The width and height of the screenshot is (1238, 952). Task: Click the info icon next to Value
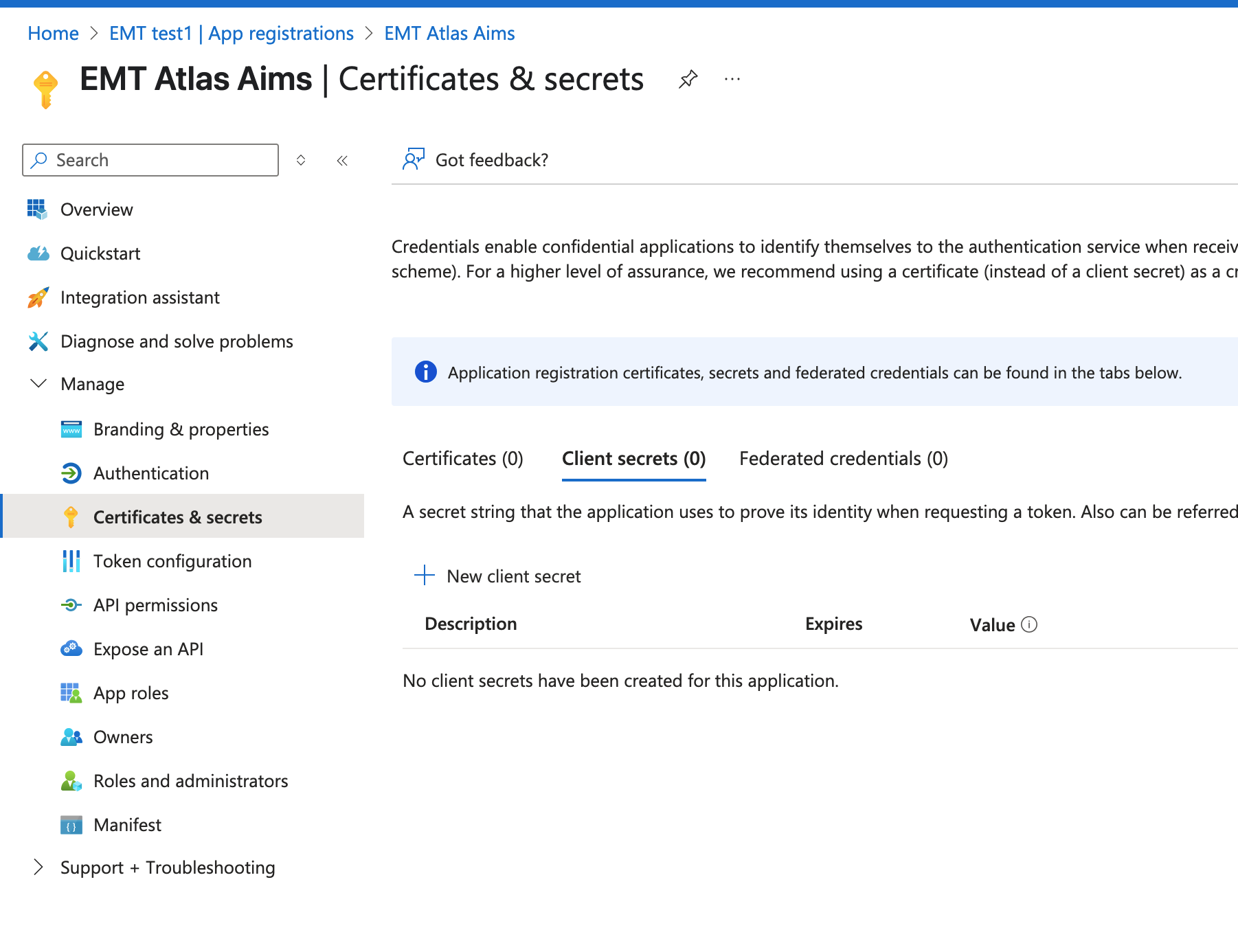tap(1029, 624)
